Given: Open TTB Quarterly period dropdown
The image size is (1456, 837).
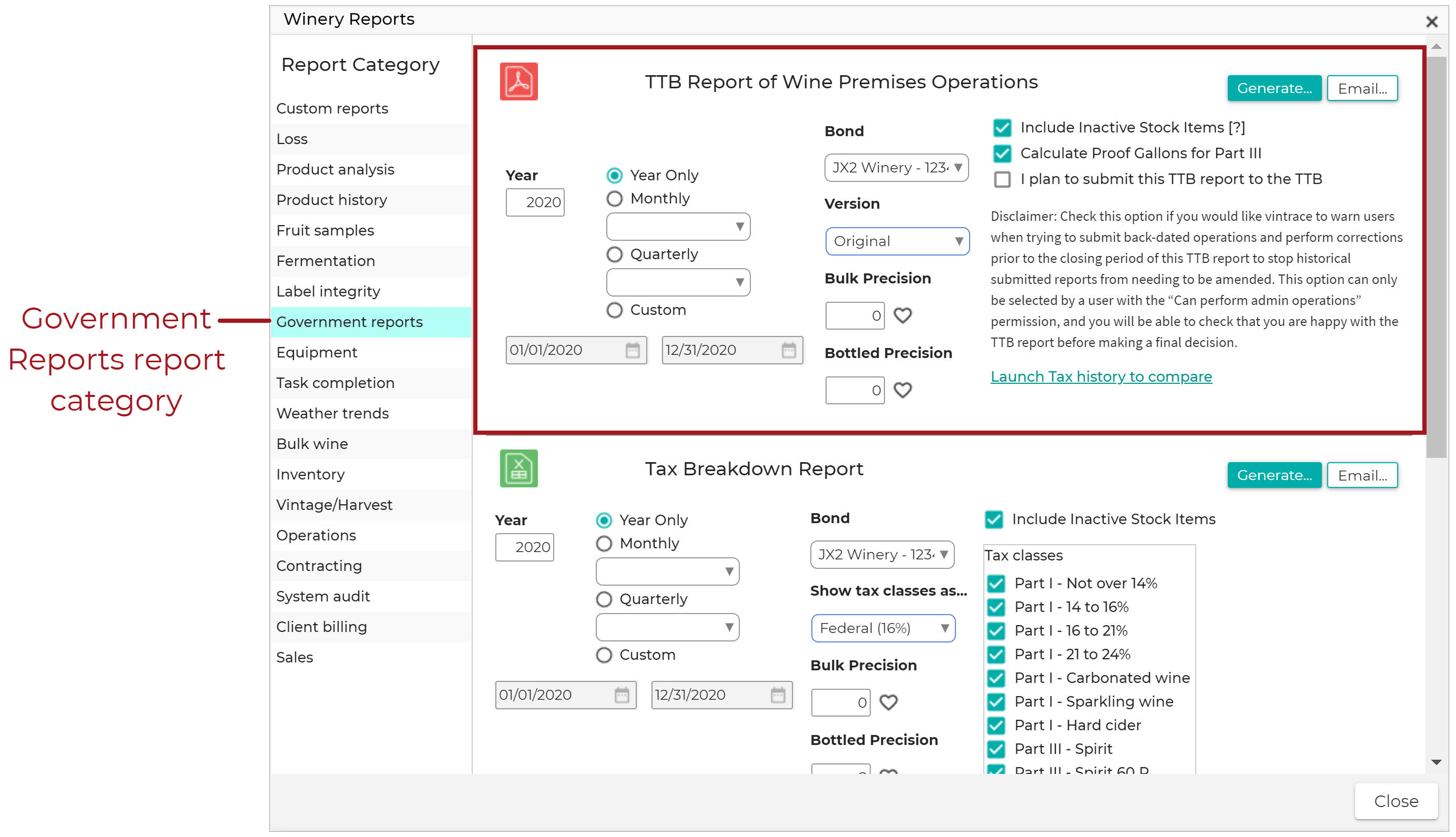Looking at the screenshot, I should (x=678, y=282).
